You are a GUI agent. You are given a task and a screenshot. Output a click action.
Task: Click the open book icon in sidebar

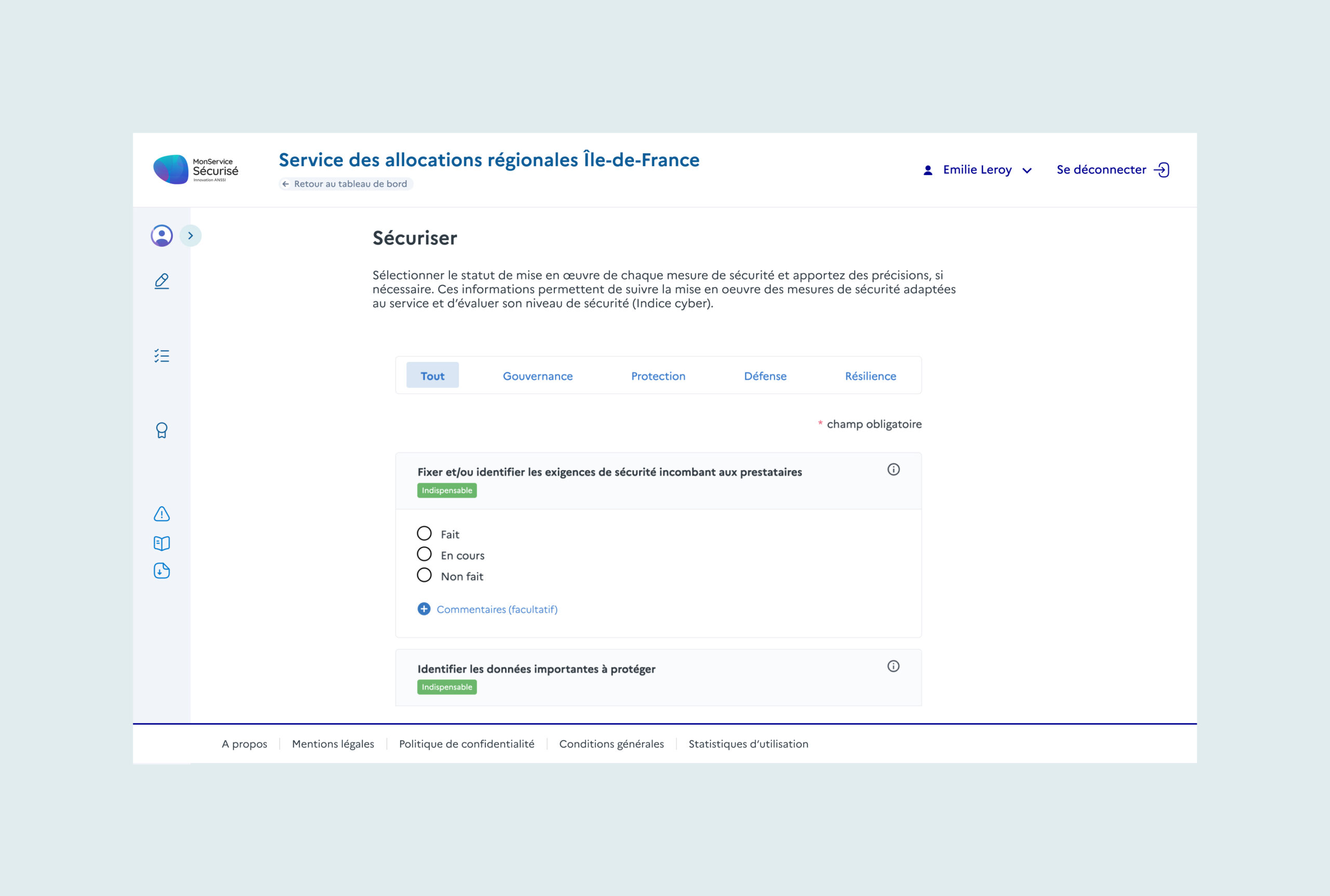coord(162,543)
